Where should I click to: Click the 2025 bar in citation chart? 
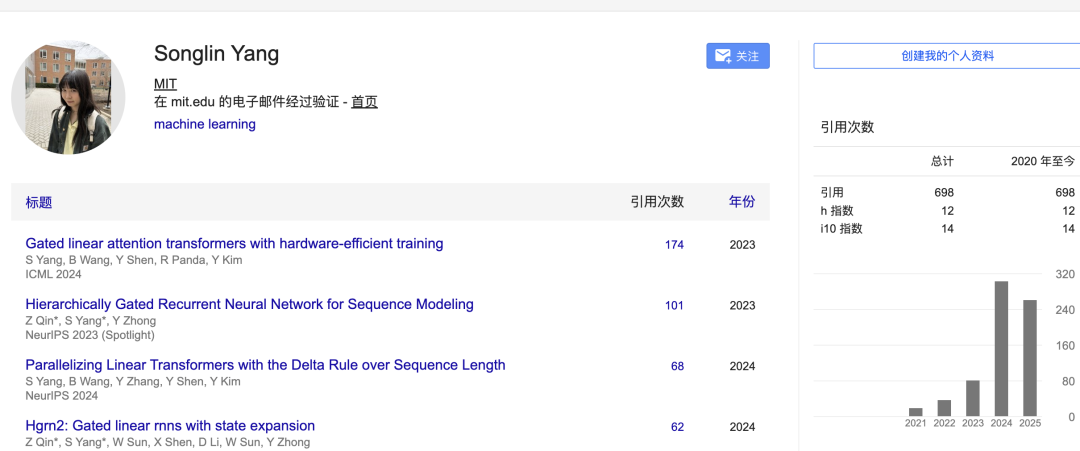(x=1030, y=358)
